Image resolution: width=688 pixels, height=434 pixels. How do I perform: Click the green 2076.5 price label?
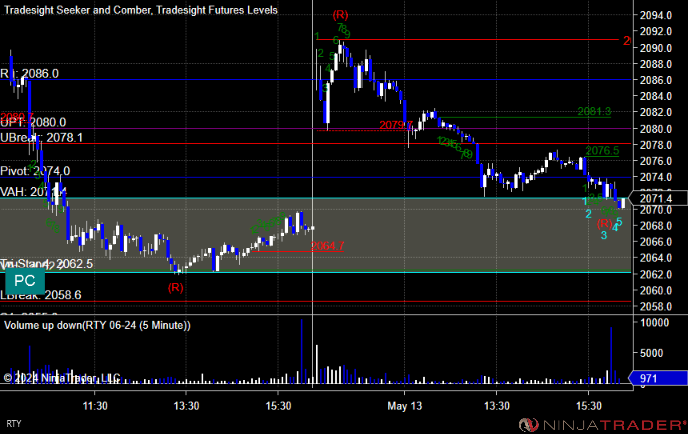click(602, 151)
